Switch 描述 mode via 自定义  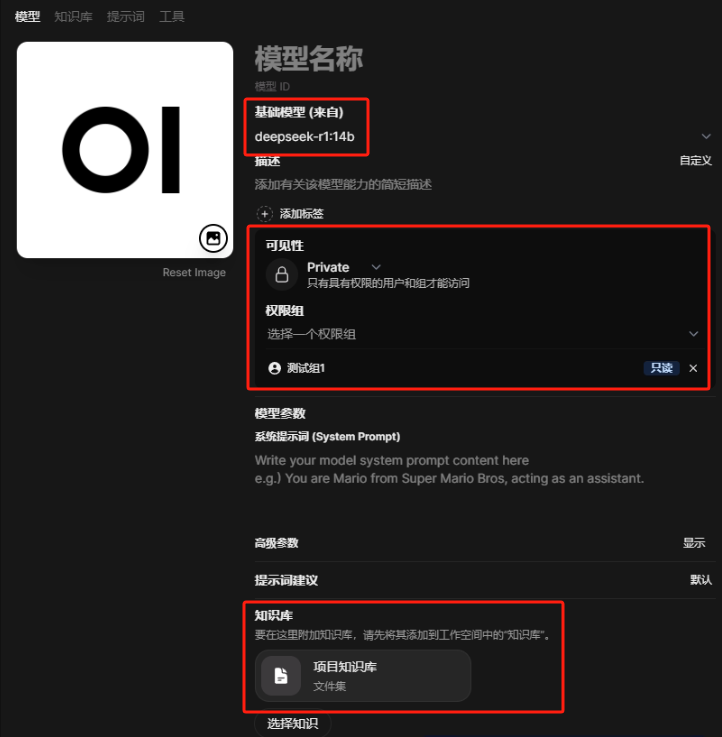pyautogui.click(x=695, y=160)
